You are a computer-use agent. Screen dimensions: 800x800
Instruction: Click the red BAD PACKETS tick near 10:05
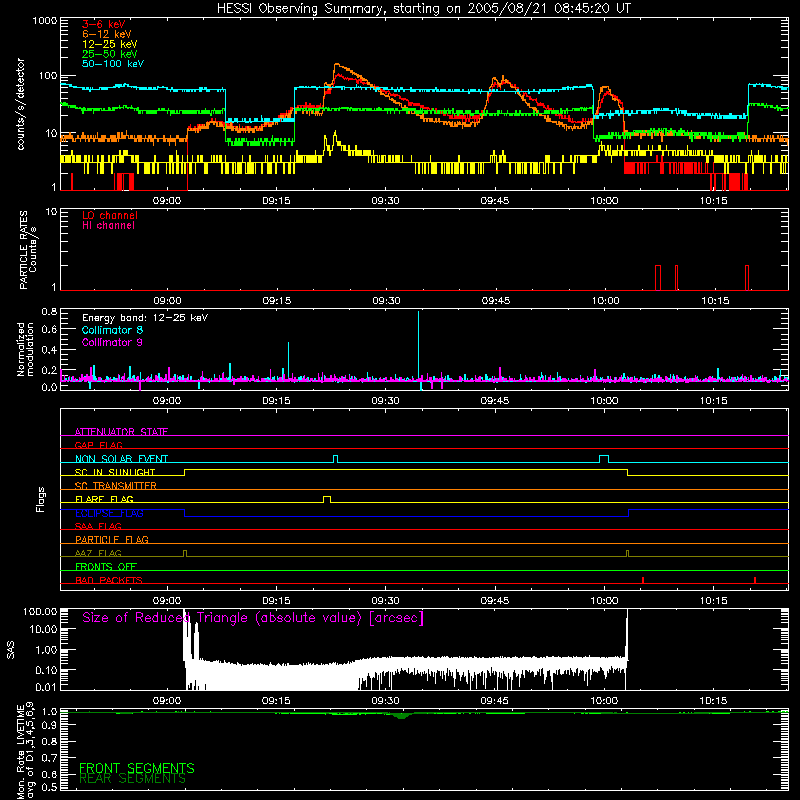point(643,580)
